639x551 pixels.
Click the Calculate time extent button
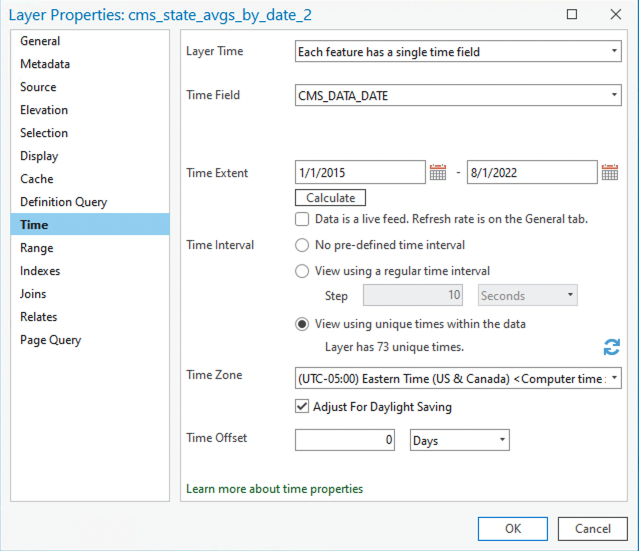[x=330, y=198]
